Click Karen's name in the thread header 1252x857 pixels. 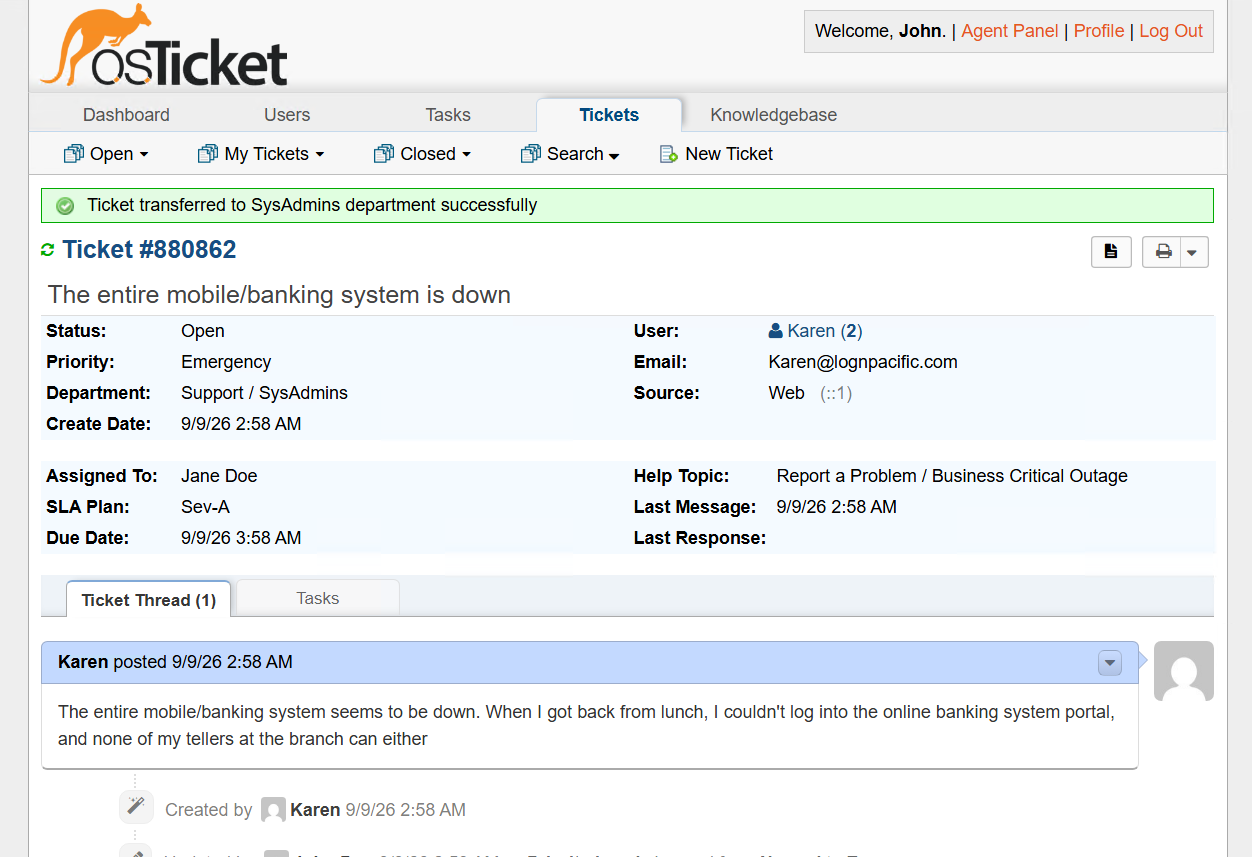(x=83, y=662)
